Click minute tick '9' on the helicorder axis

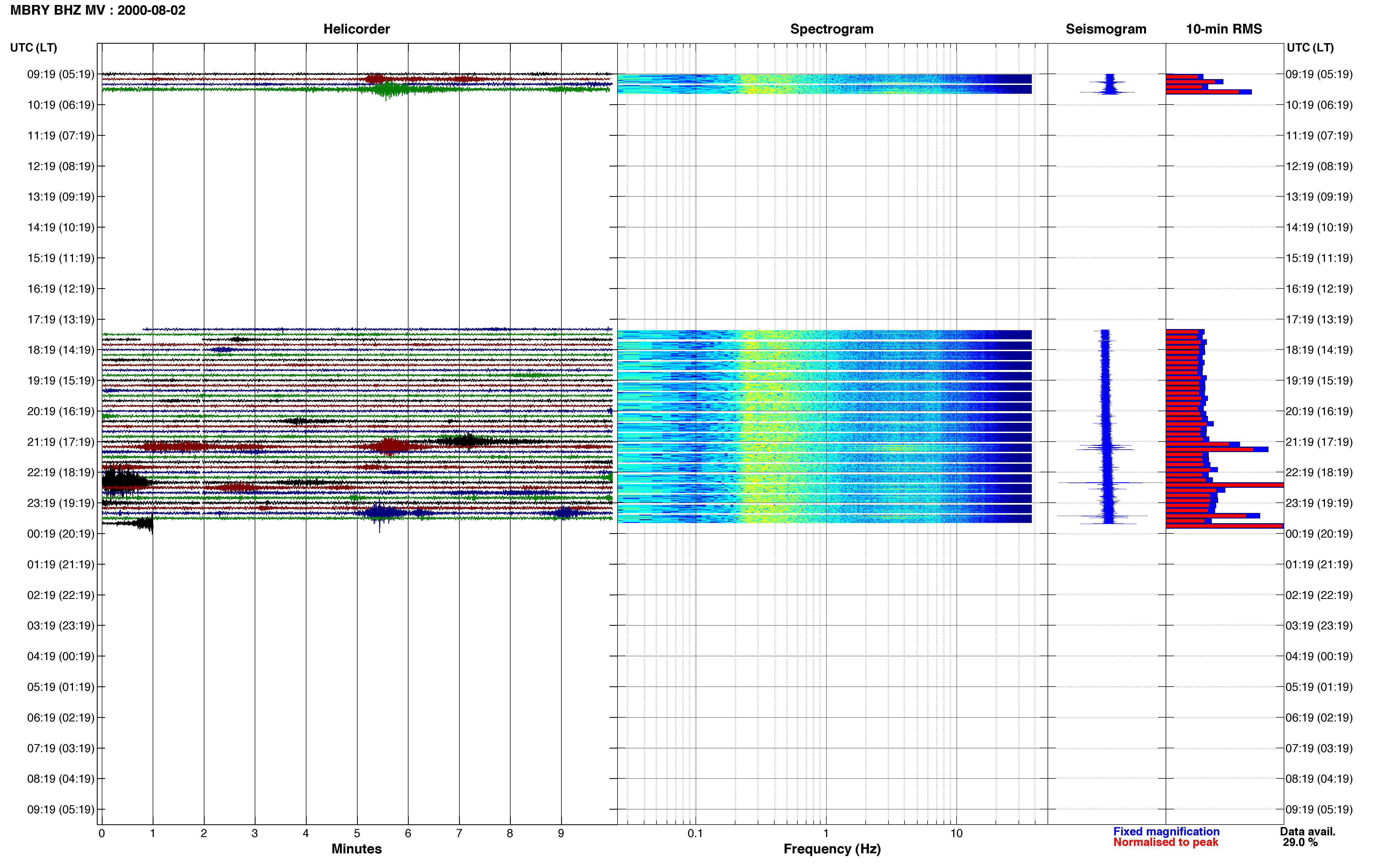coord(561,833)
